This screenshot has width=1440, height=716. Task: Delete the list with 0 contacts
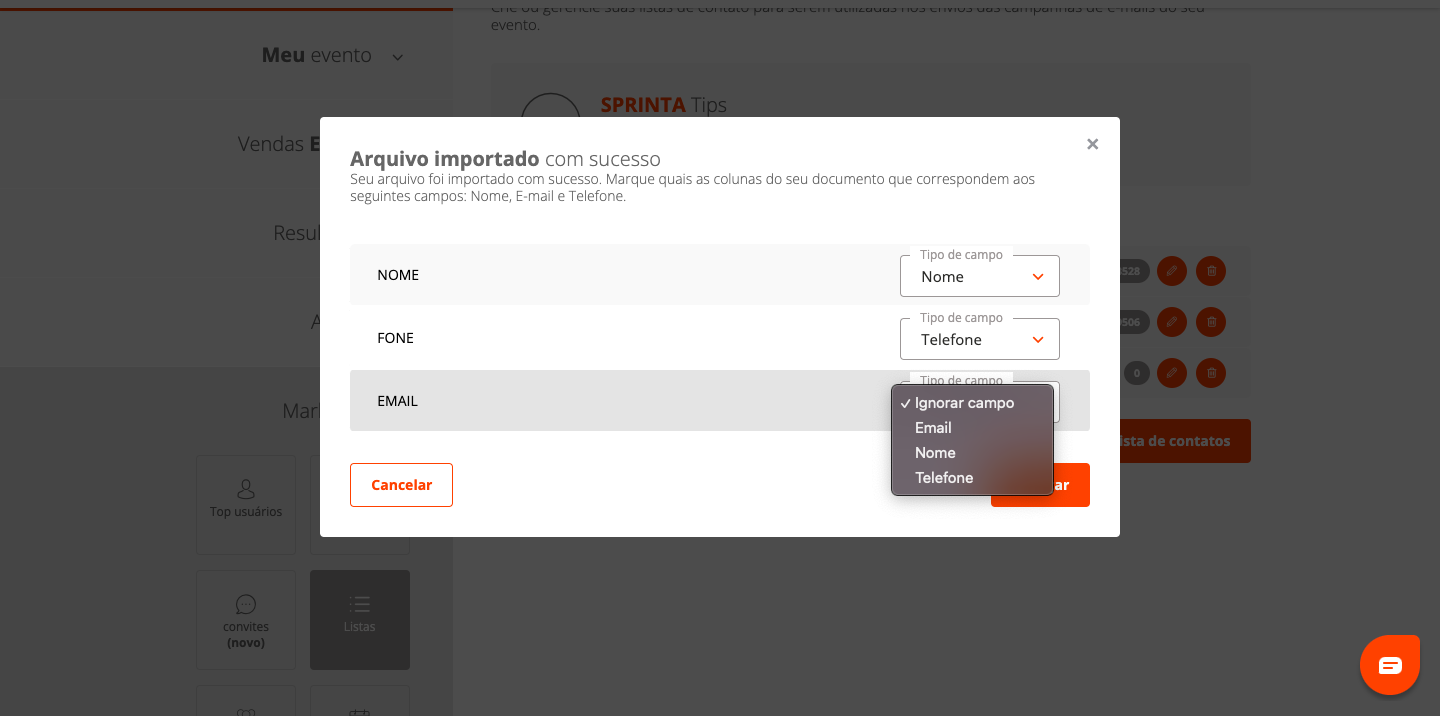click(1211, 373)
